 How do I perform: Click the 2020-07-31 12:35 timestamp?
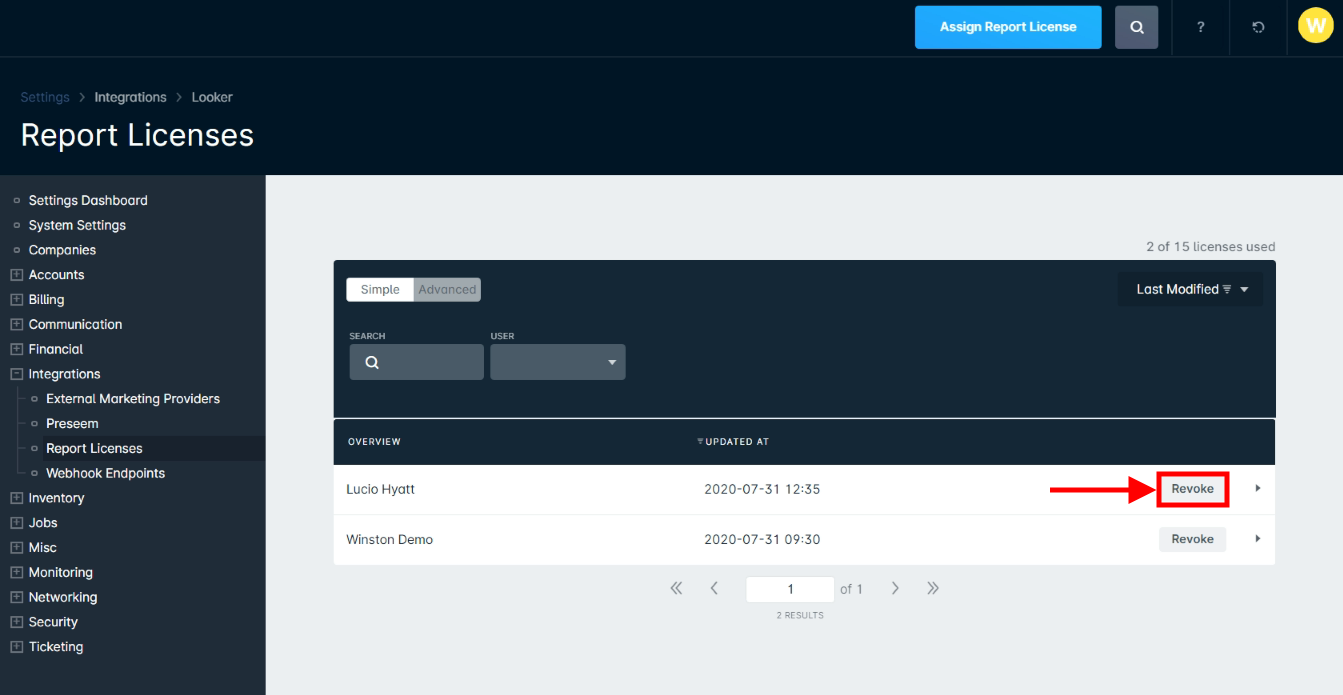click(x=762, y=490)
